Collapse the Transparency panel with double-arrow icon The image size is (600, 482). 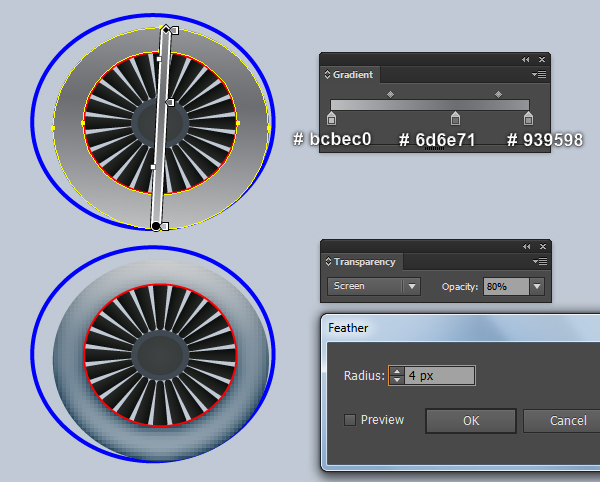click(x=527, y=246)
